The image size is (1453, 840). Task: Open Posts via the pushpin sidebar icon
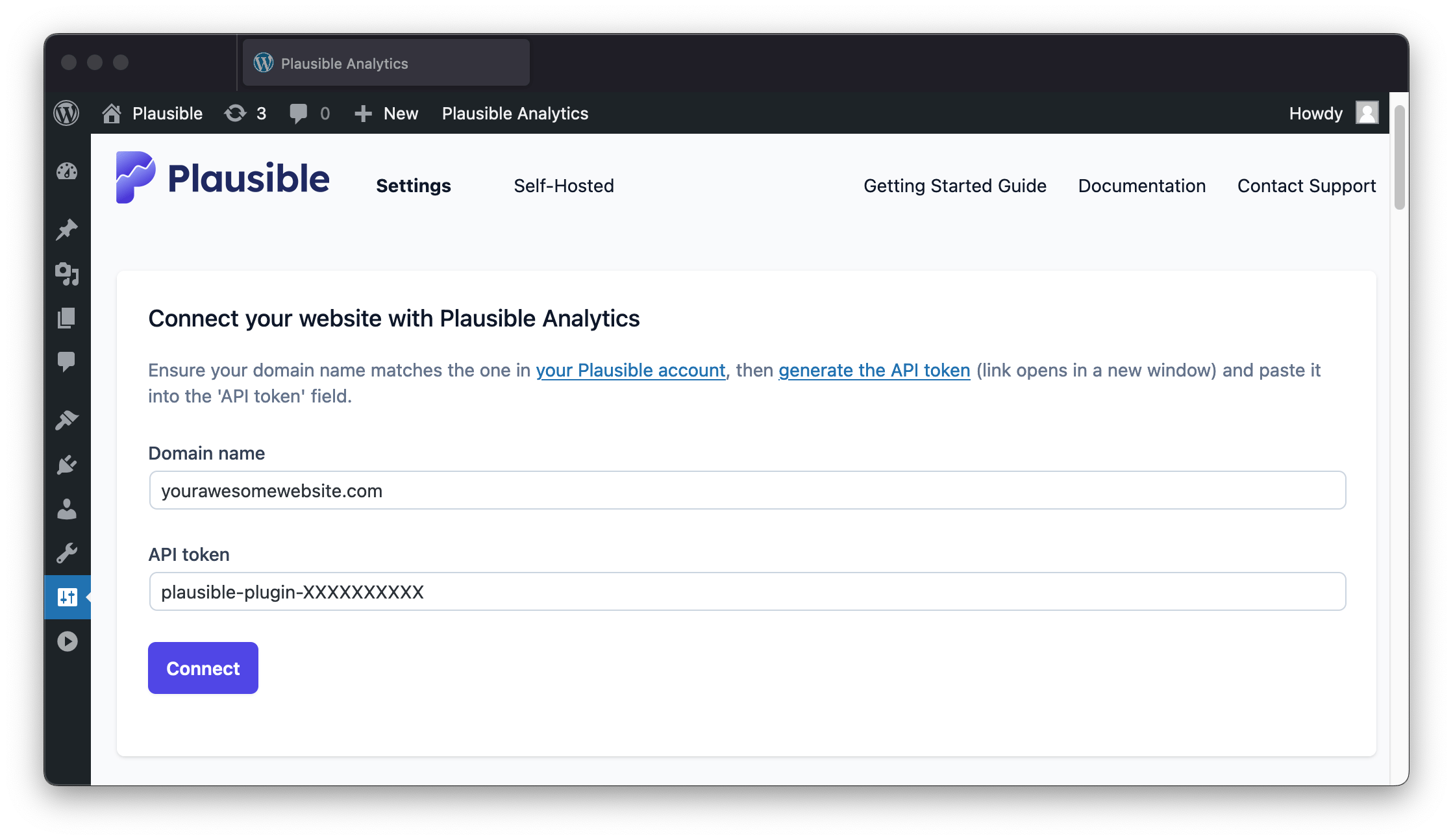pyautogui.click(x=67, y=230)
